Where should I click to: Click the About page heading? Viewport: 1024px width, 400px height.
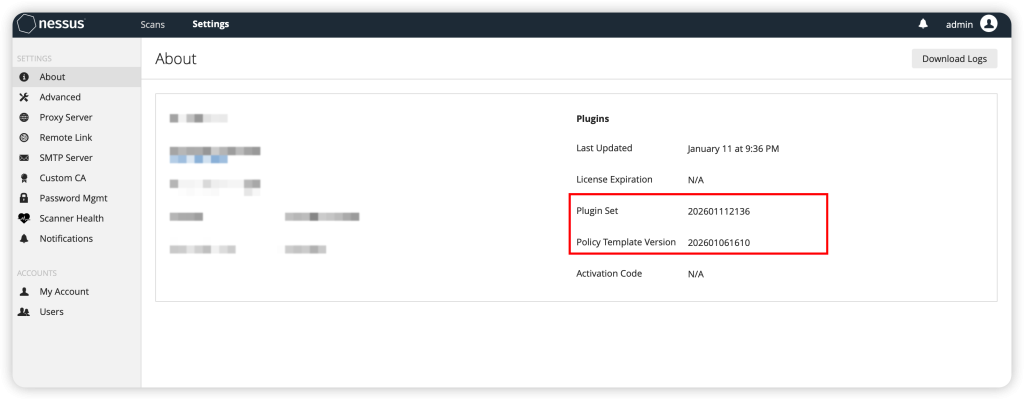point(176,59)
